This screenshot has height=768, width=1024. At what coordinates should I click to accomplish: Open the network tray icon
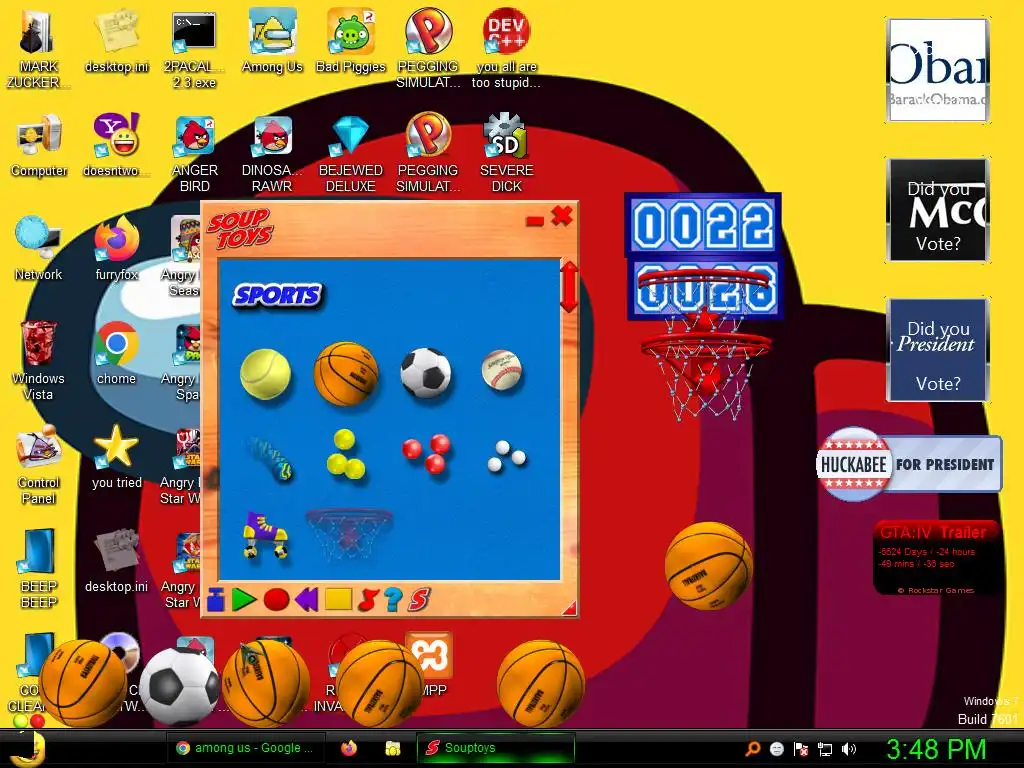point(825,749)
